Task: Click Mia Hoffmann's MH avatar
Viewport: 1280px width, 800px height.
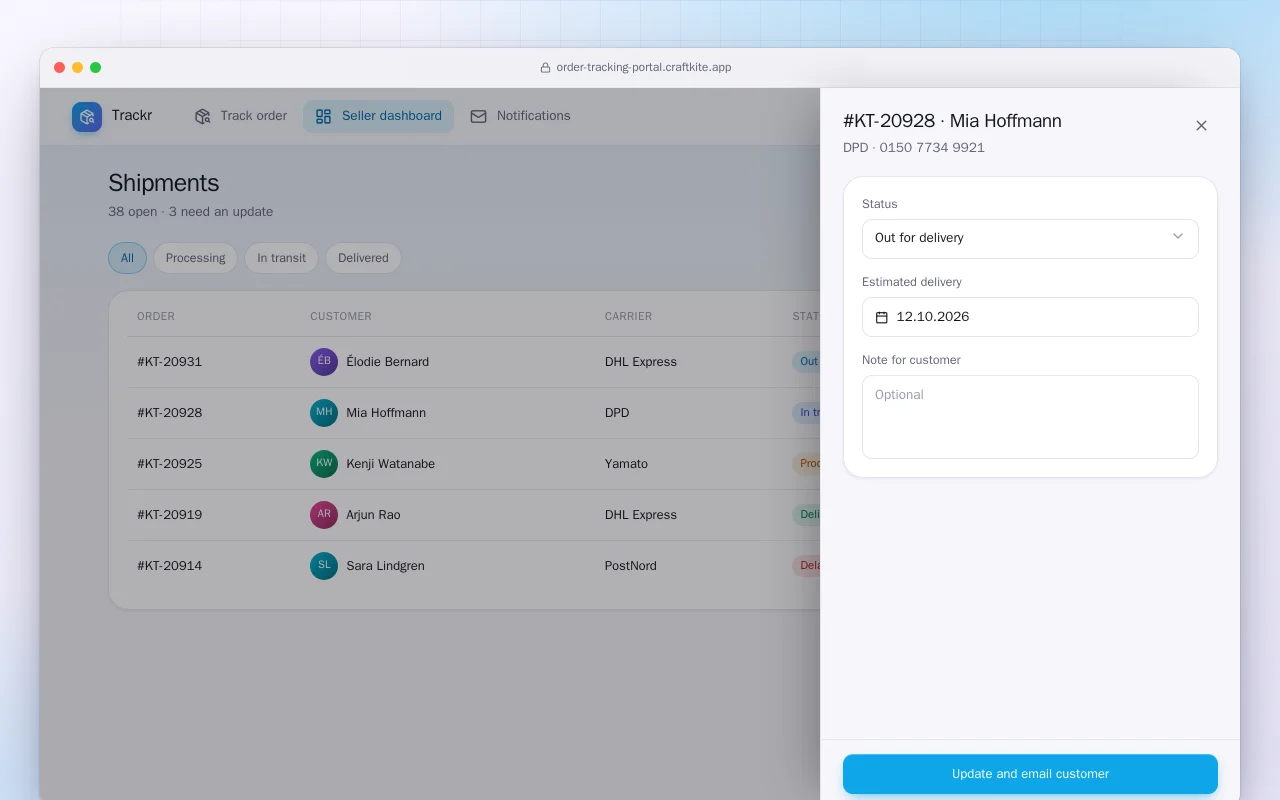Action: tap(324, 413)
